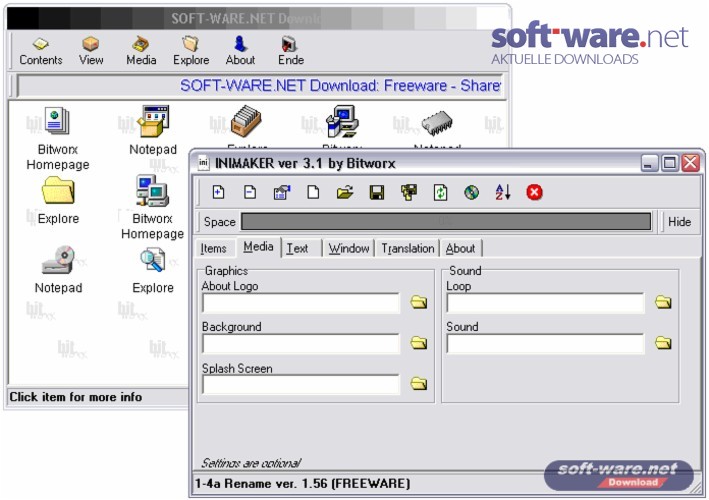Open the item properties icon in INIMAKER toolbar
Screen dimensions: 709x500
282,192
